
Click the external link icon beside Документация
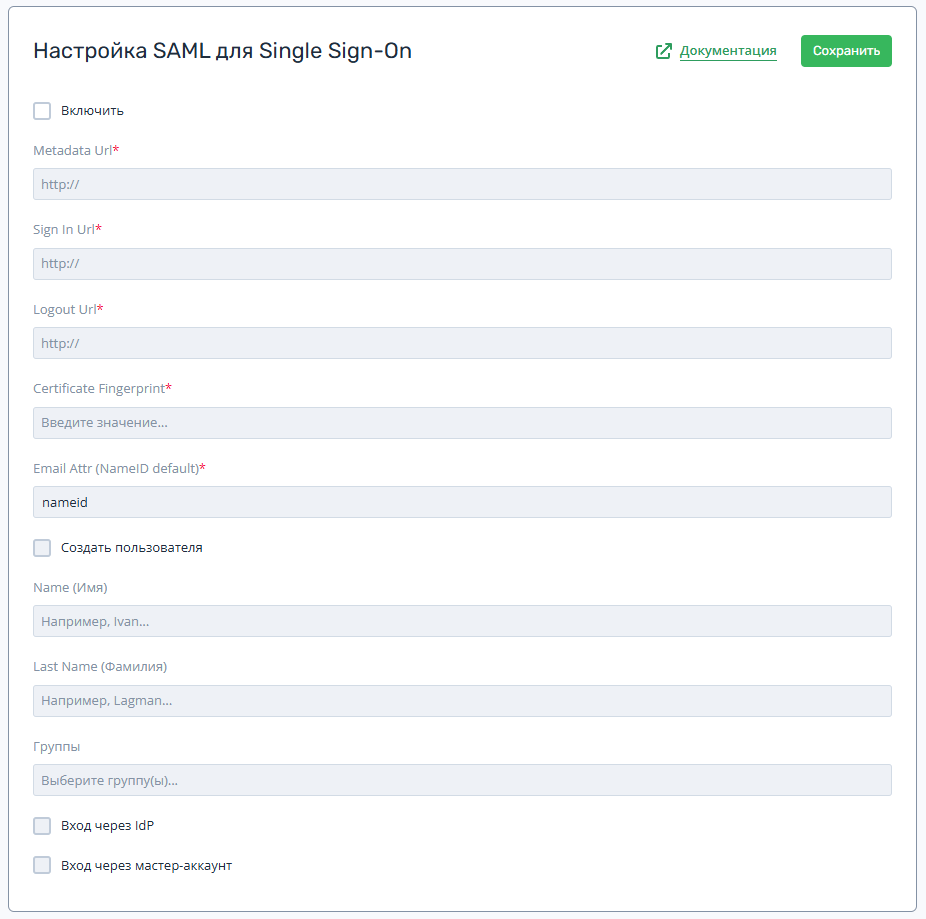pos(663,51)
